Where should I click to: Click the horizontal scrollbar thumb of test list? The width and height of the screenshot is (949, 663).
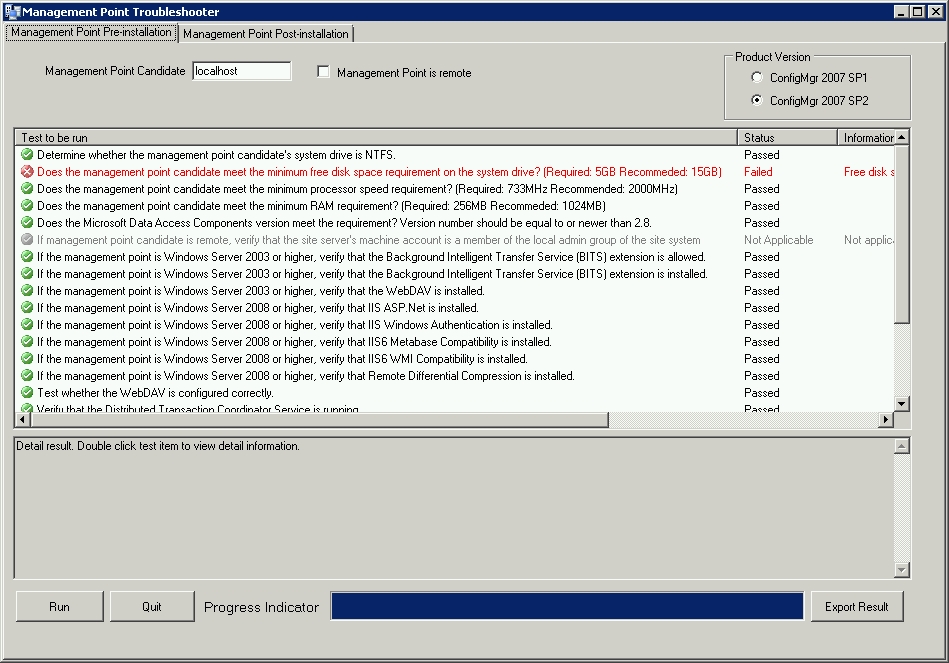319,419
